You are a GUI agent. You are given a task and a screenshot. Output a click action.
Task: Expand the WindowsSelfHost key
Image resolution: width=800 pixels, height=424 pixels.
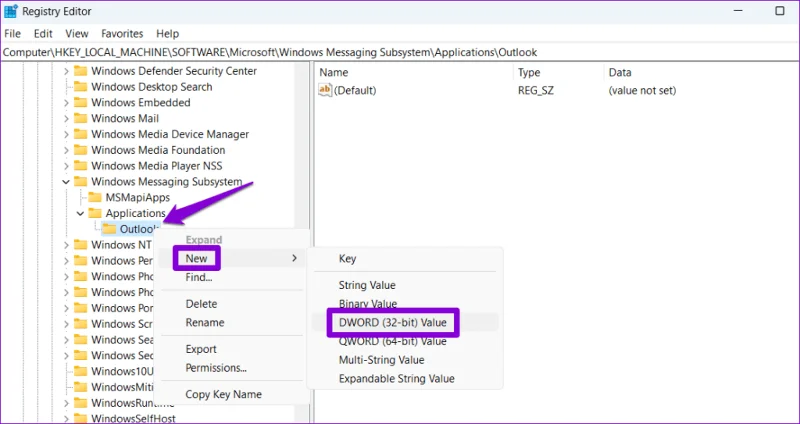[x=66, y=419]
